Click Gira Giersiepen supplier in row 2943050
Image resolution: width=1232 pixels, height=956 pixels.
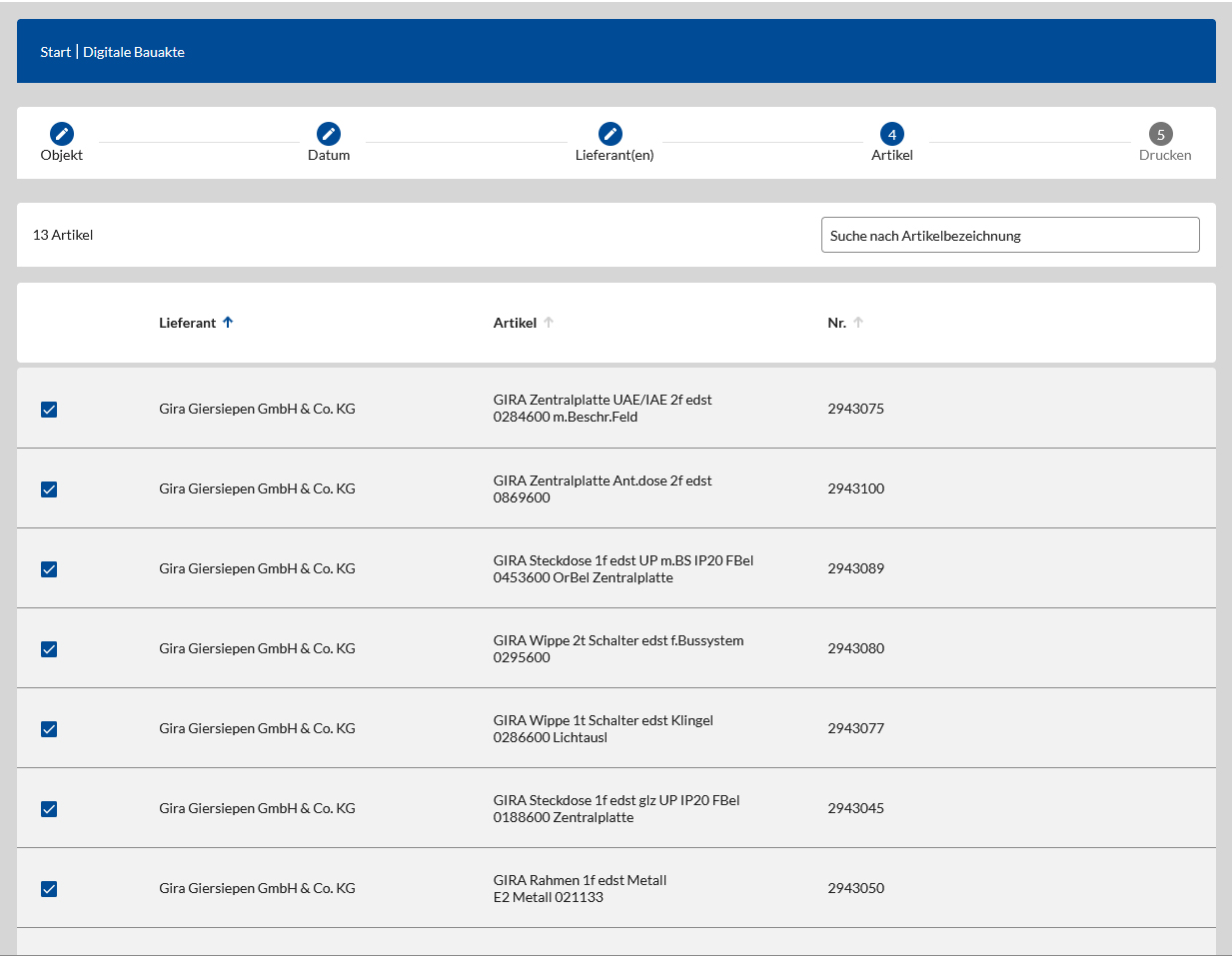[257, 888]
